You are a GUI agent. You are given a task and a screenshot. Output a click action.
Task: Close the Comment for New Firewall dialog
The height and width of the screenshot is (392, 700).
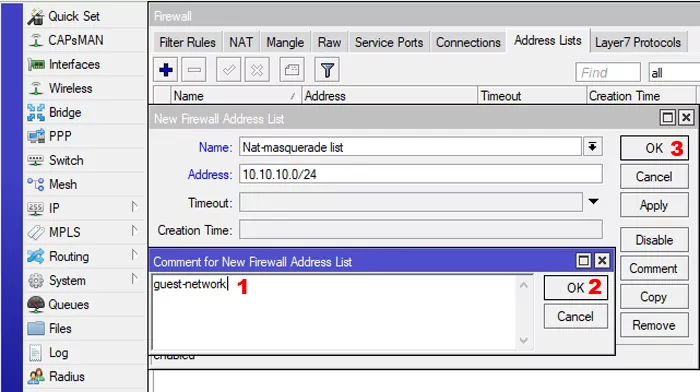tap(602, 261)
